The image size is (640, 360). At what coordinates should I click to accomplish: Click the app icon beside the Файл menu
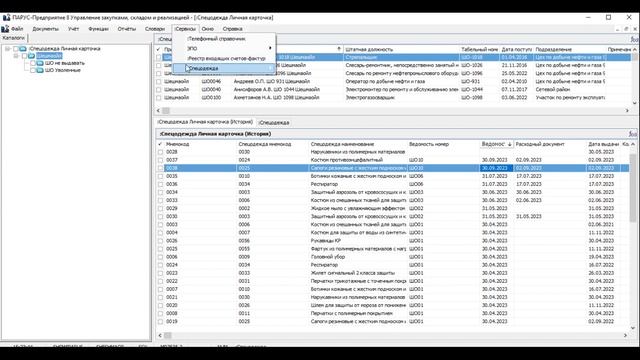pos(5,29)
